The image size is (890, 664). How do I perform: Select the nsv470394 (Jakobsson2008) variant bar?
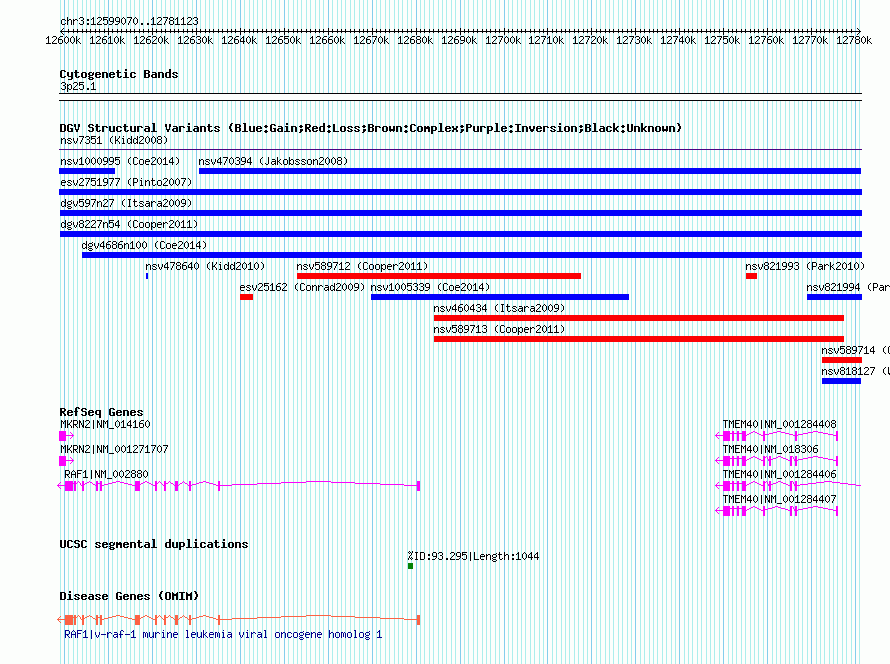(x=530, y=171)
